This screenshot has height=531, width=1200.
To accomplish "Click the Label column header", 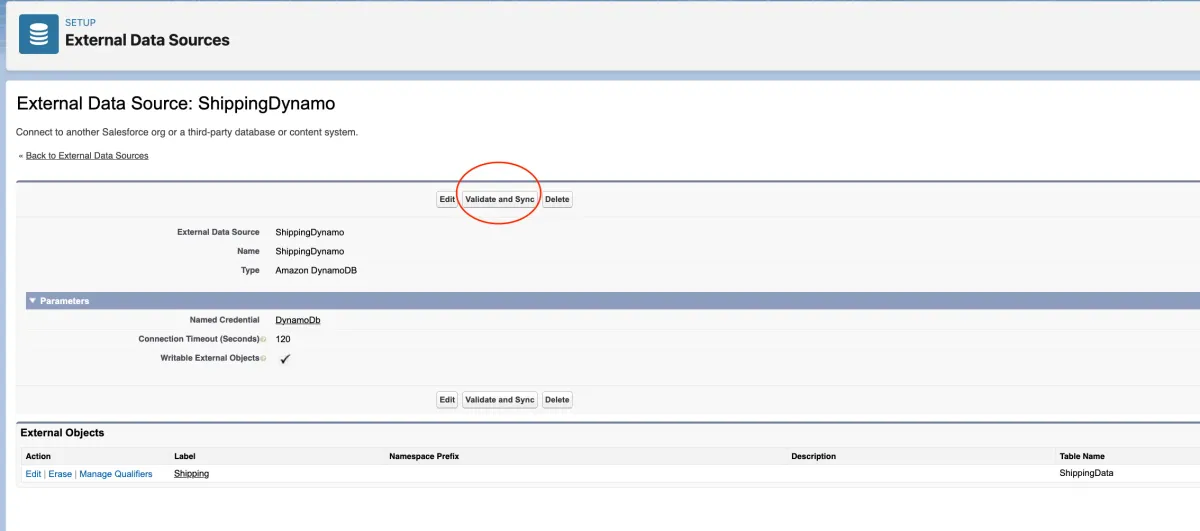I will [185, 456].
